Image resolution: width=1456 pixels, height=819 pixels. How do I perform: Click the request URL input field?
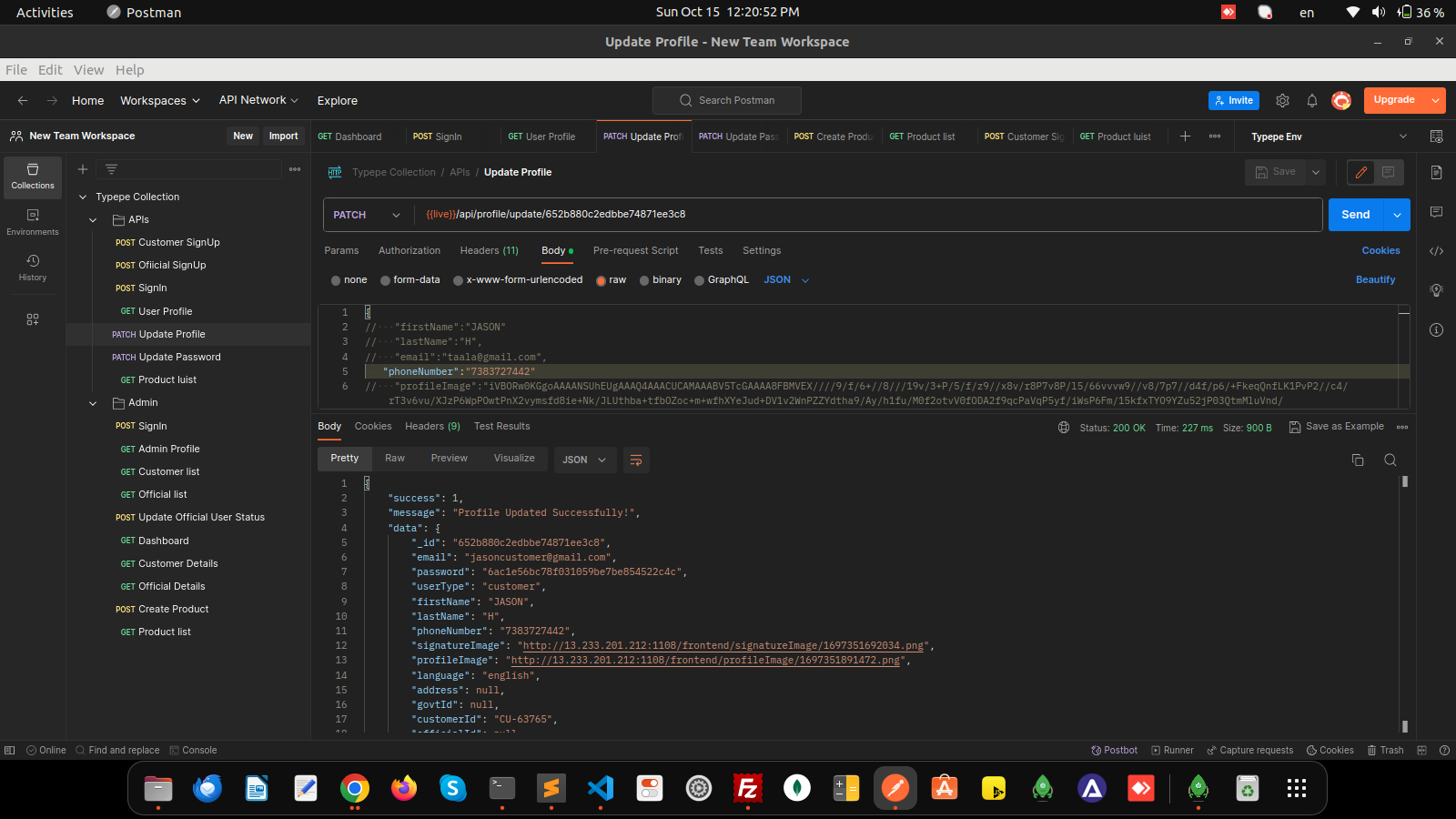point(869,215)
